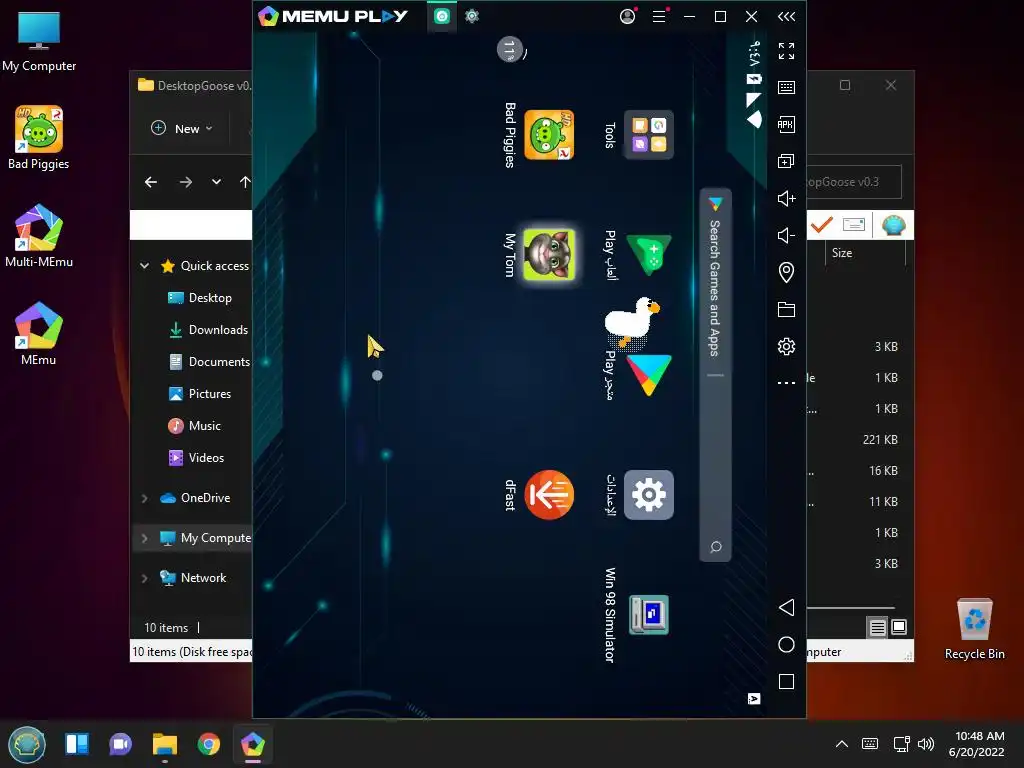The width and height of the screenshot is (1024, 768).
Task: Click the magnifier icon in MEmu search bar
Action: pos(716,547)
